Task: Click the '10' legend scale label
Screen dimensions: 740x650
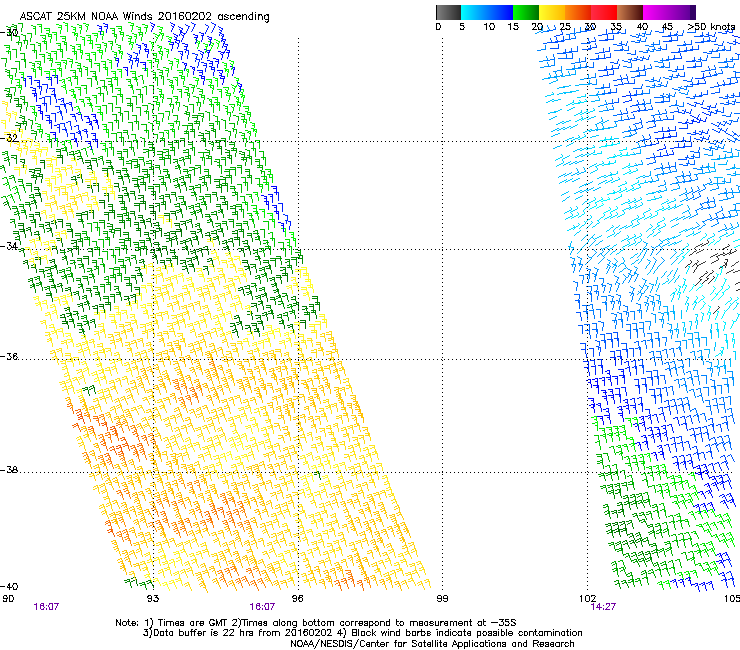Action: [489, 27]
